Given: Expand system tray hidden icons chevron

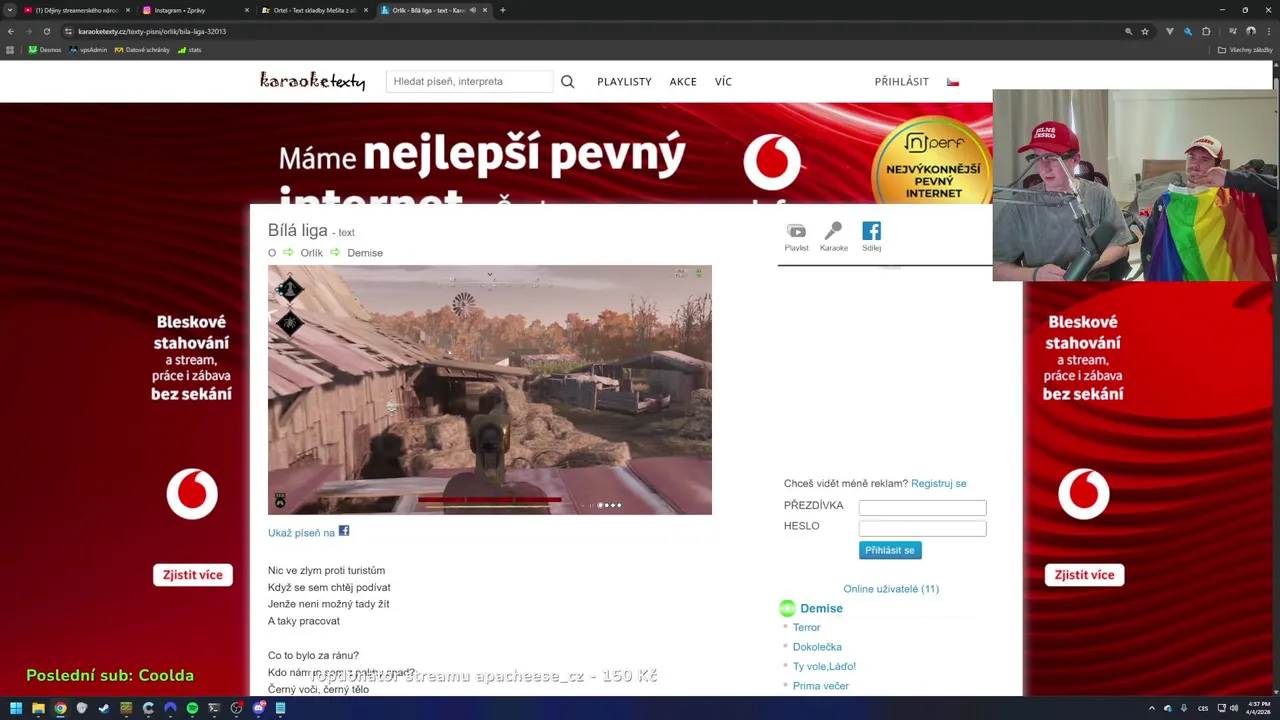Looking at the screenshot, I should 1152,708.
